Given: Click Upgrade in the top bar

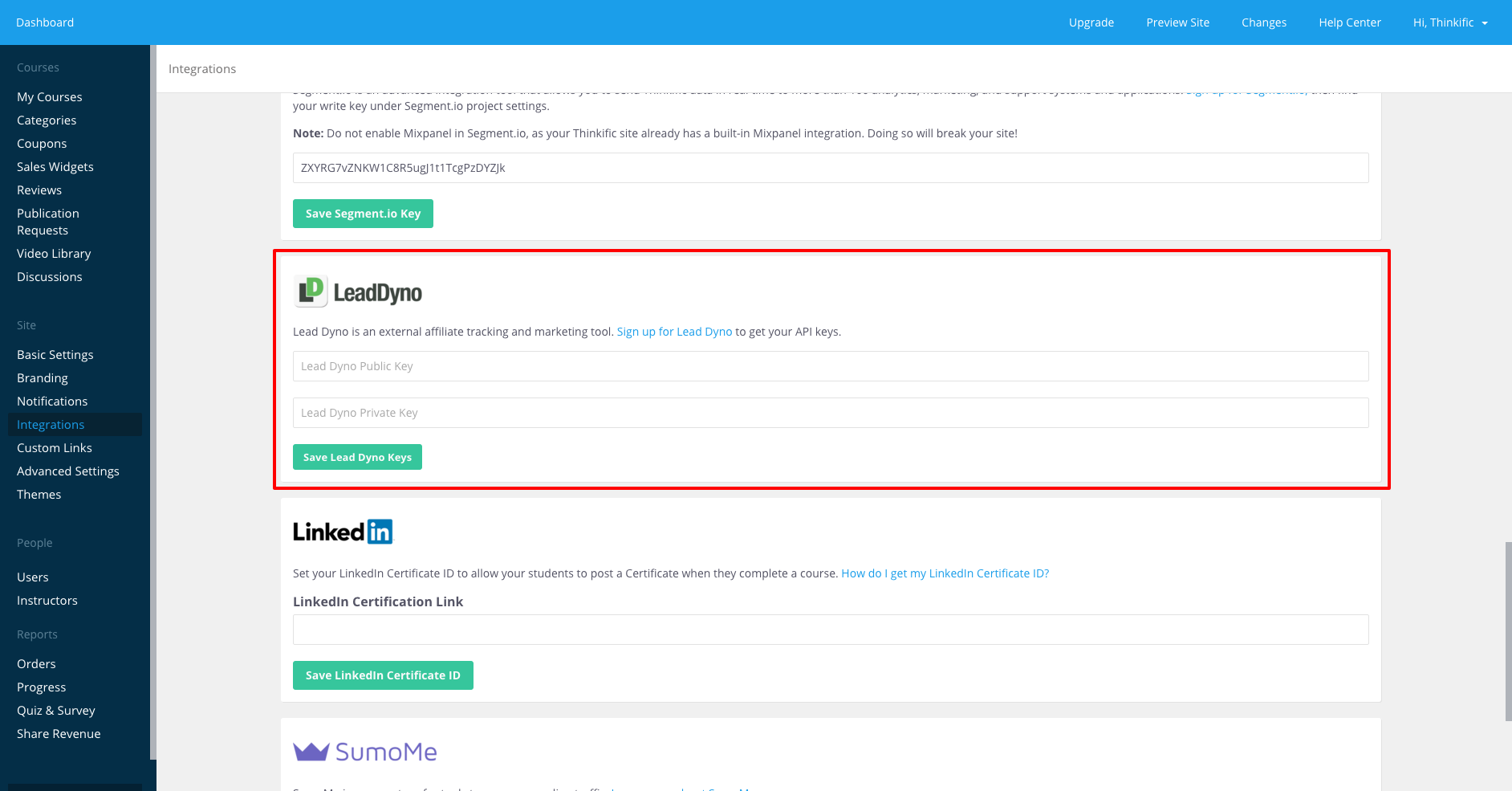Looking at the screenshot, I should point(1091,22).
